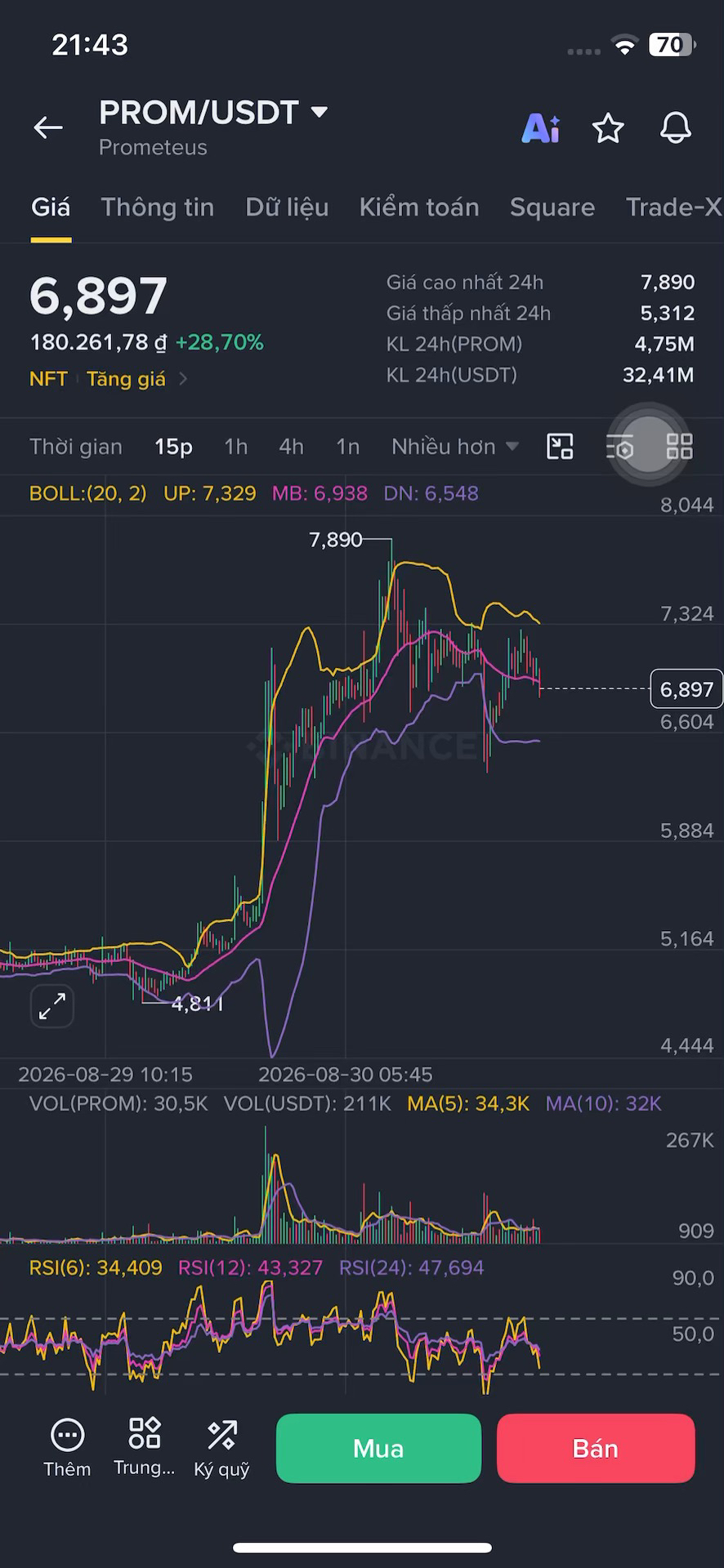Image resolution: width=724 pixels, height=1568 pixels.
Task: Open chart indicator settings icon
Action: coord(620,447)
